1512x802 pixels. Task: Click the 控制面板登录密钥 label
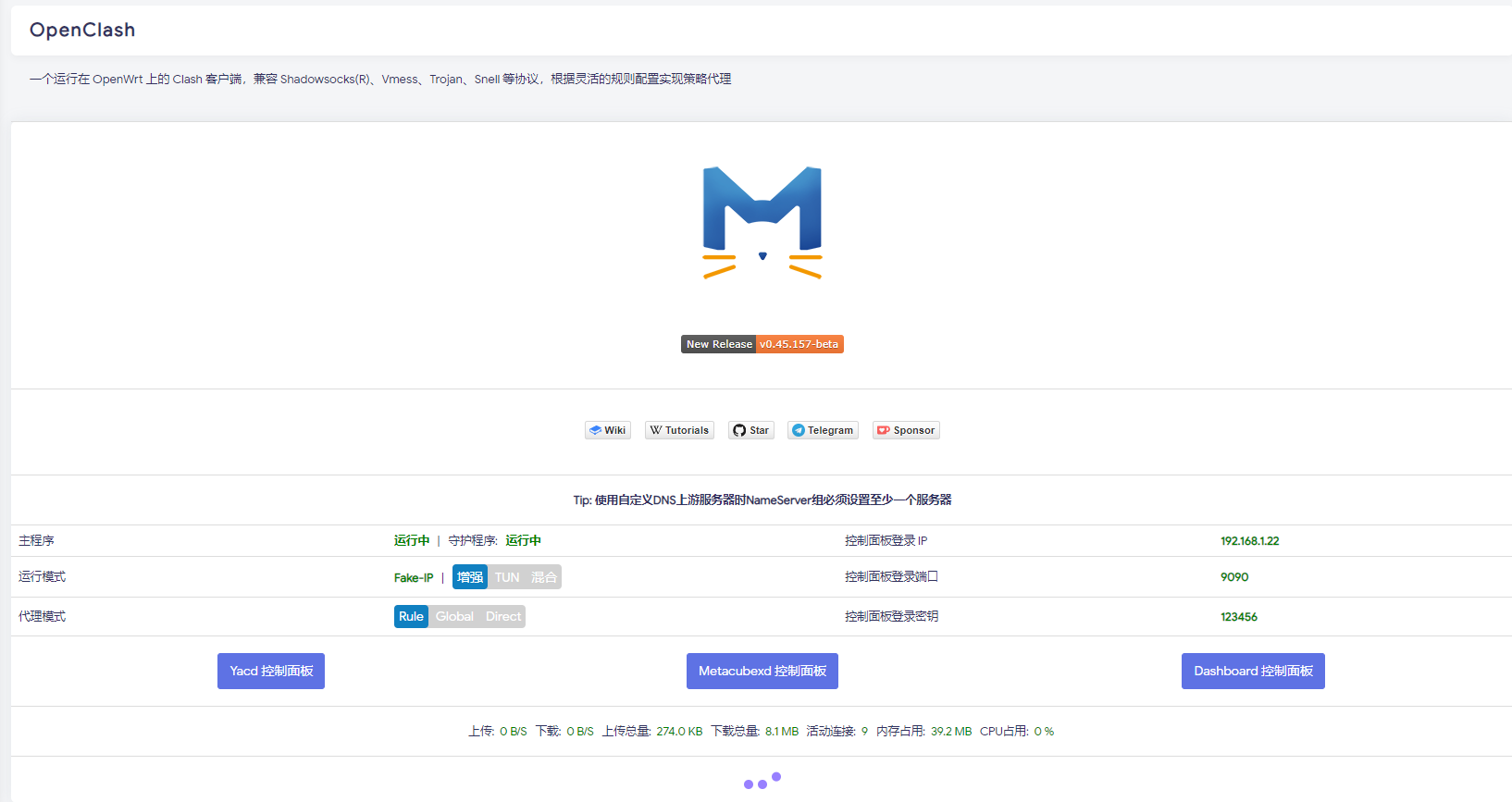point(891,616)
